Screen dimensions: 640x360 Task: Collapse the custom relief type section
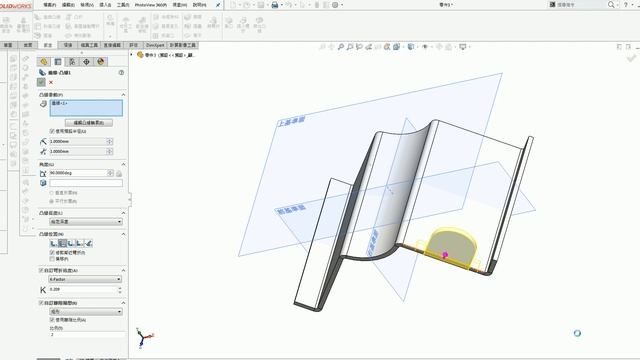coord(123,303)
